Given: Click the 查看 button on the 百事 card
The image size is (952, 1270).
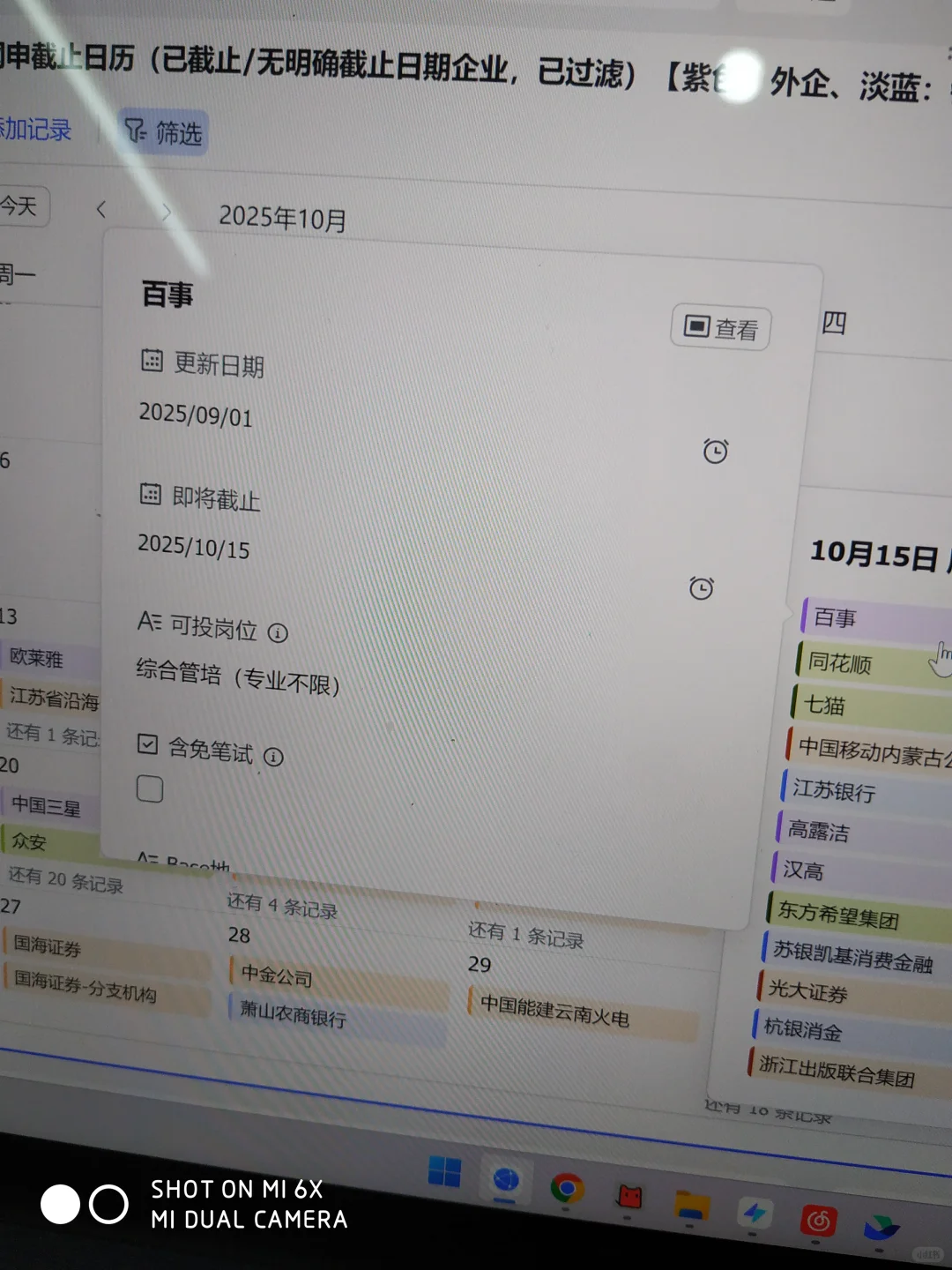Looking at the screenshot, I should (720, 326).
